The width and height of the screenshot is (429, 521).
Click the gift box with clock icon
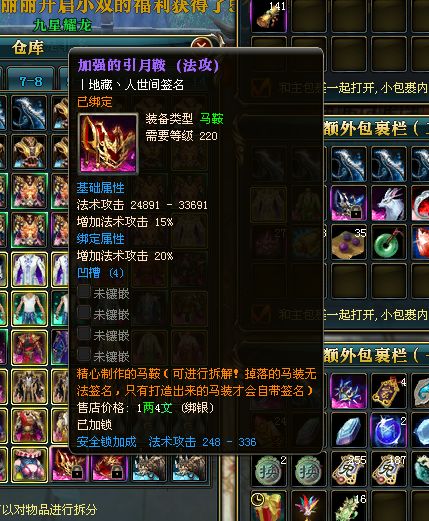(269, 506)
